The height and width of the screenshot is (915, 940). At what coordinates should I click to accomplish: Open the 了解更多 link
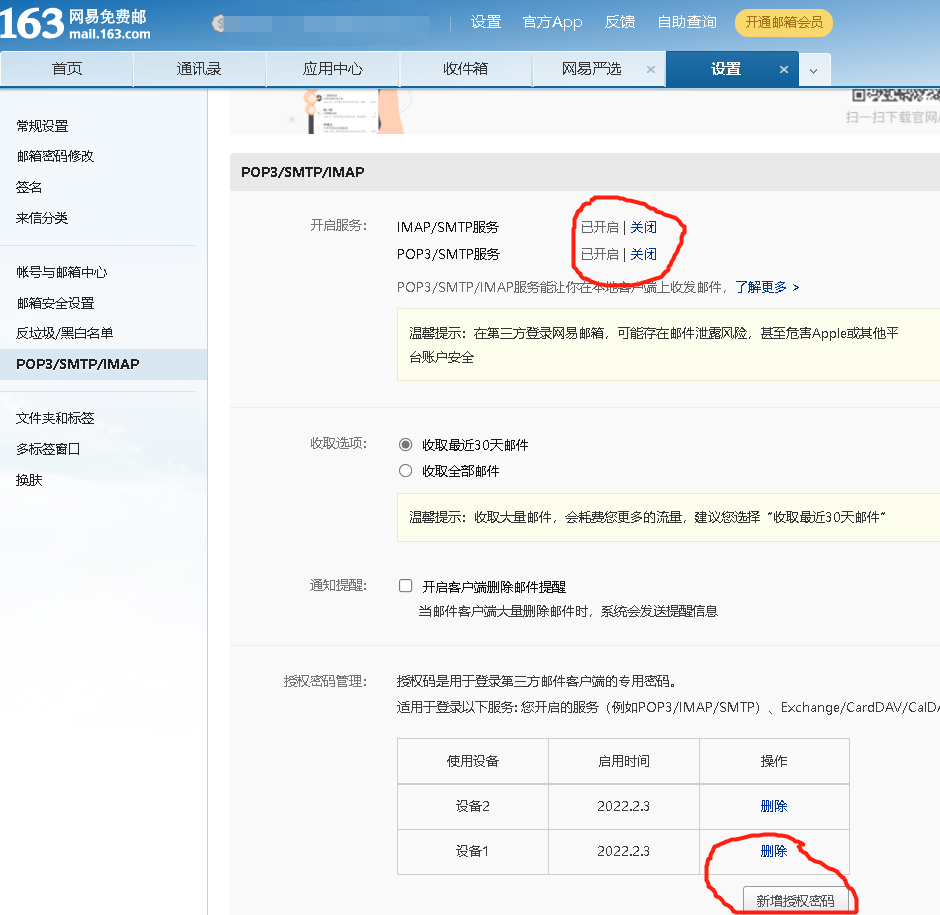pos(767,287)
